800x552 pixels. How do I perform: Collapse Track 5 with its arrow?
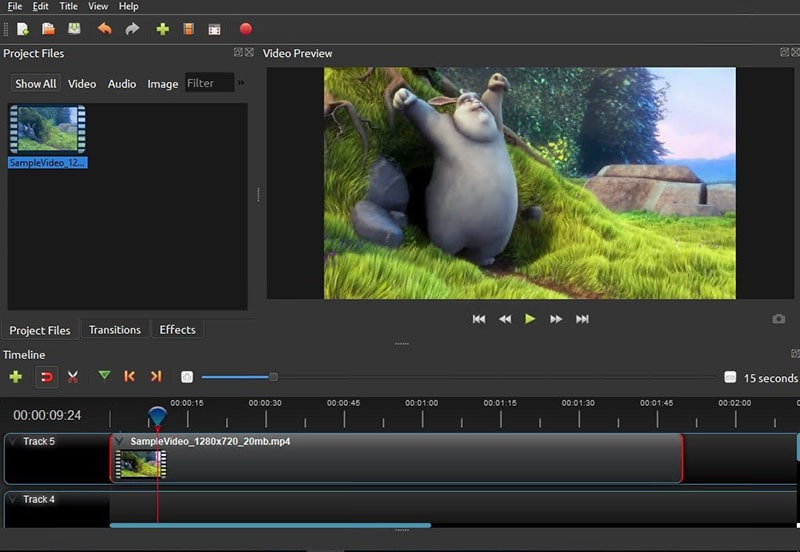coord(13,441)
